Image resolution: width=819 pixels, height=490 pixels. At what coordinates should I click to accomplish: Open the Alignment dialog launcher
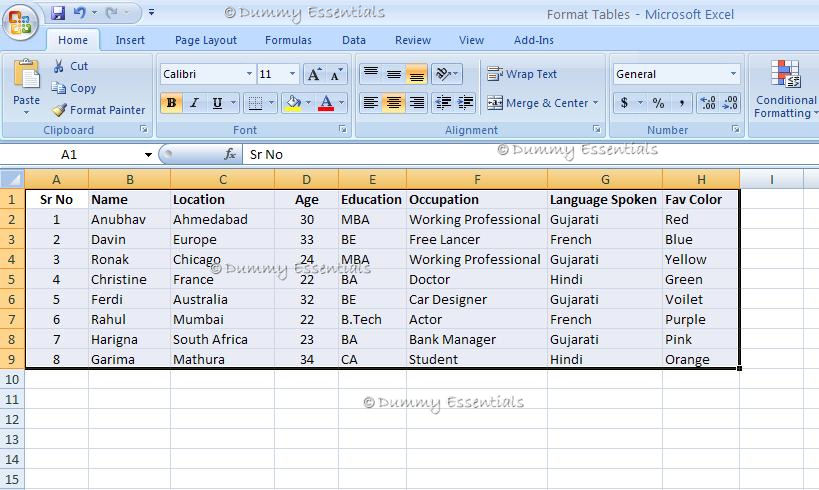pos(596,129)
